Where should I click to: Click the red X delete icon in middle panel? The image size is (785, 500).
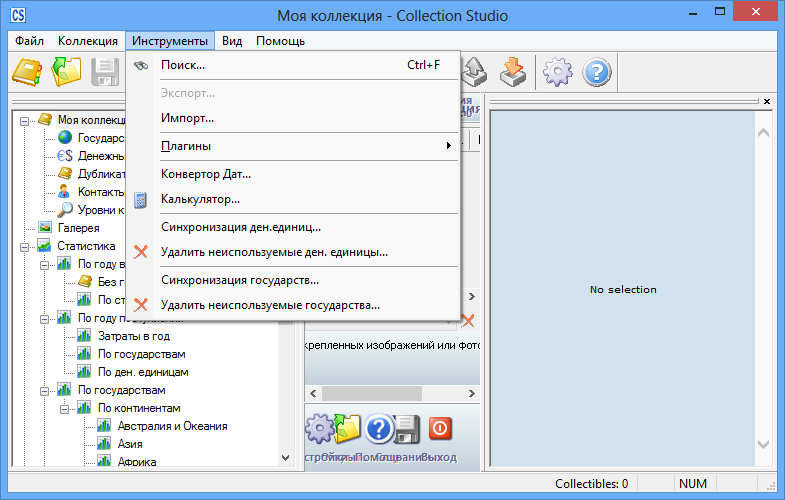coord(468,320)
